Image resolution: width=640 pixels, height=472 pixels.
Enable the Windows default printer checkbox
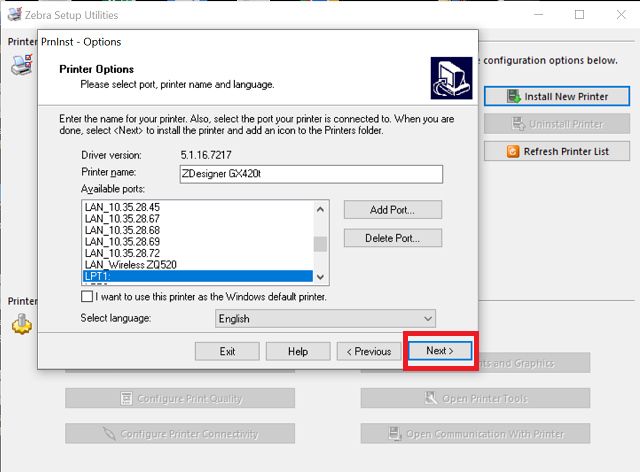click(x=88, y=297)
